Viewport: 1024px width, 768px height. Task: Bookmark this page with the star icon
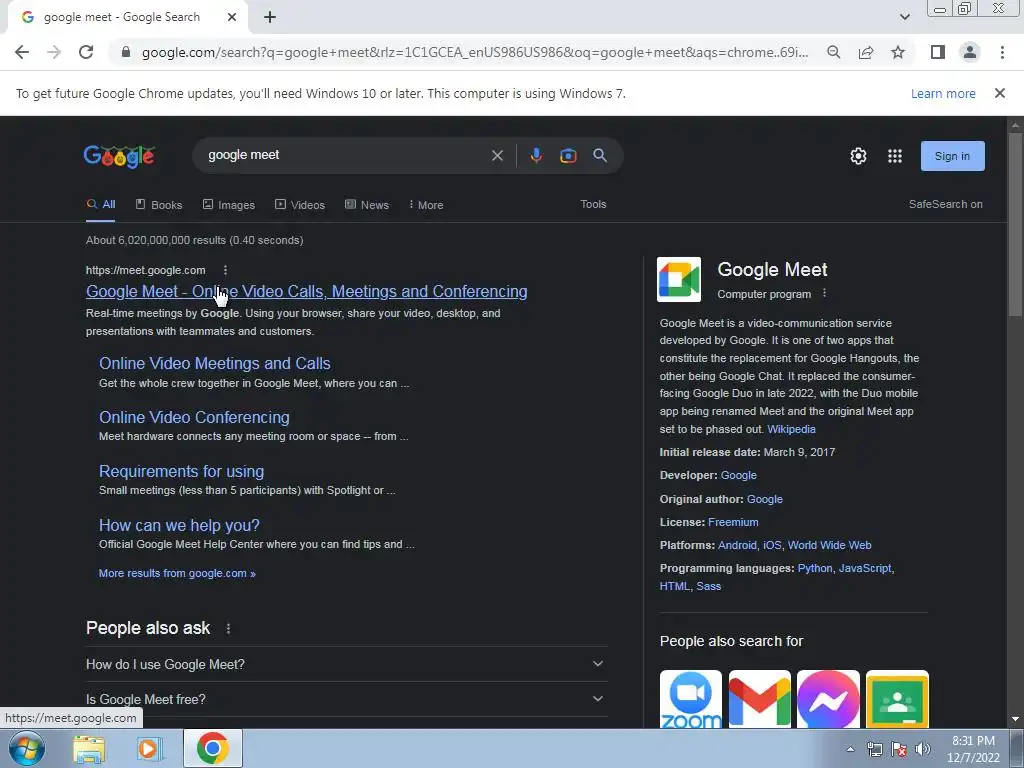[898, 52]
